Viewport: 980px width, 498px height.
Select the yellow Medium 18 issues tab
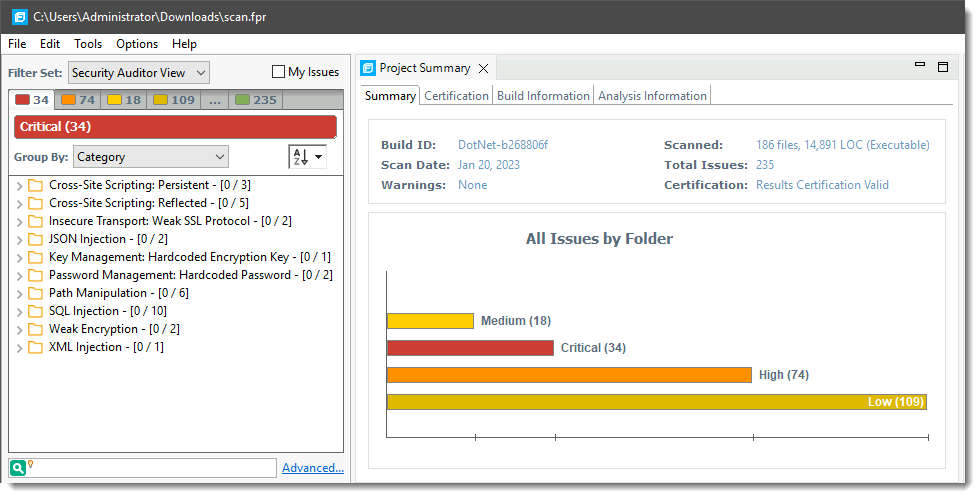(124, 100)
